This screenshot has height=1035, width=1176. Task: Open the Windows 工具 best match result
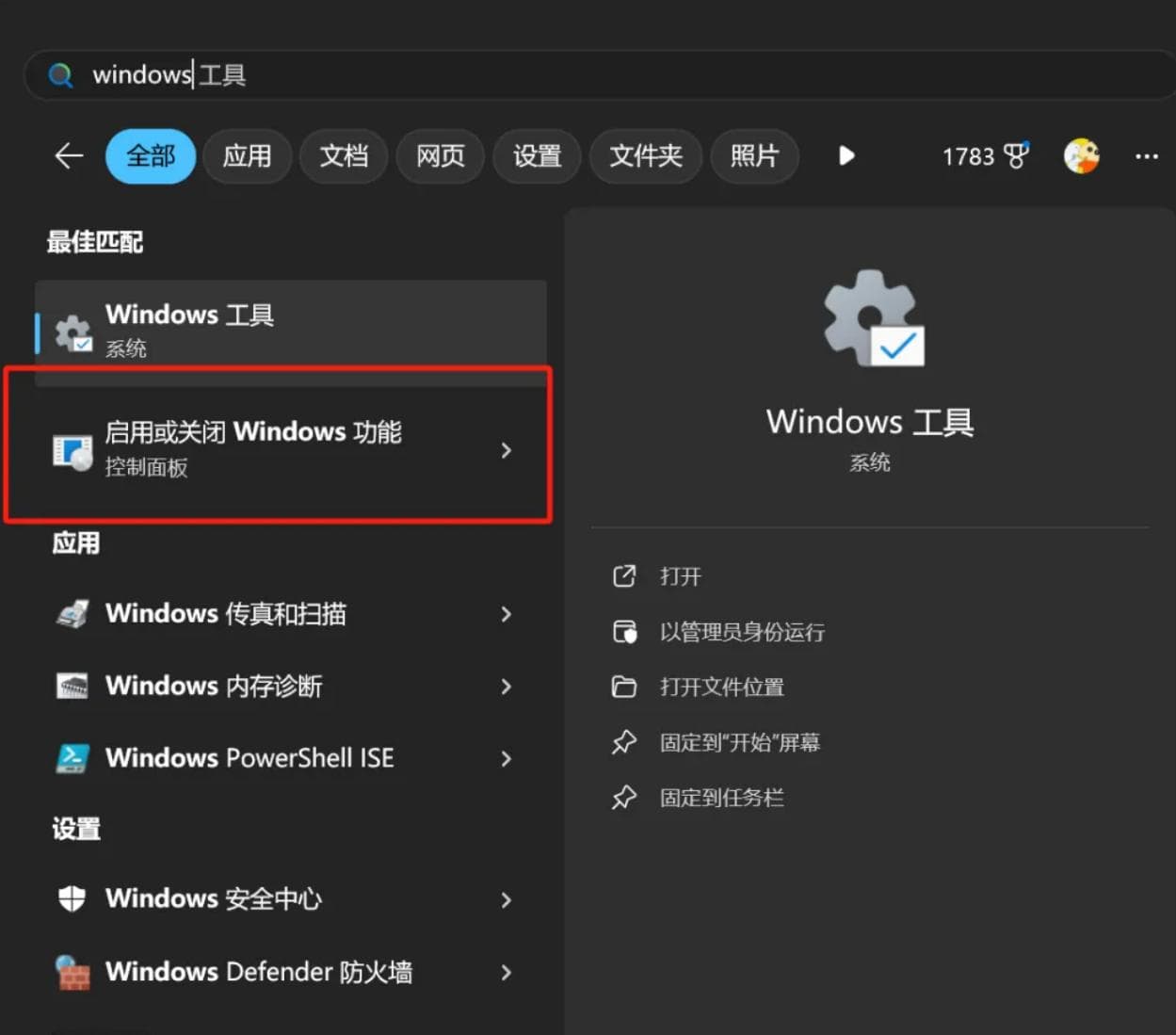coord(291,332)
